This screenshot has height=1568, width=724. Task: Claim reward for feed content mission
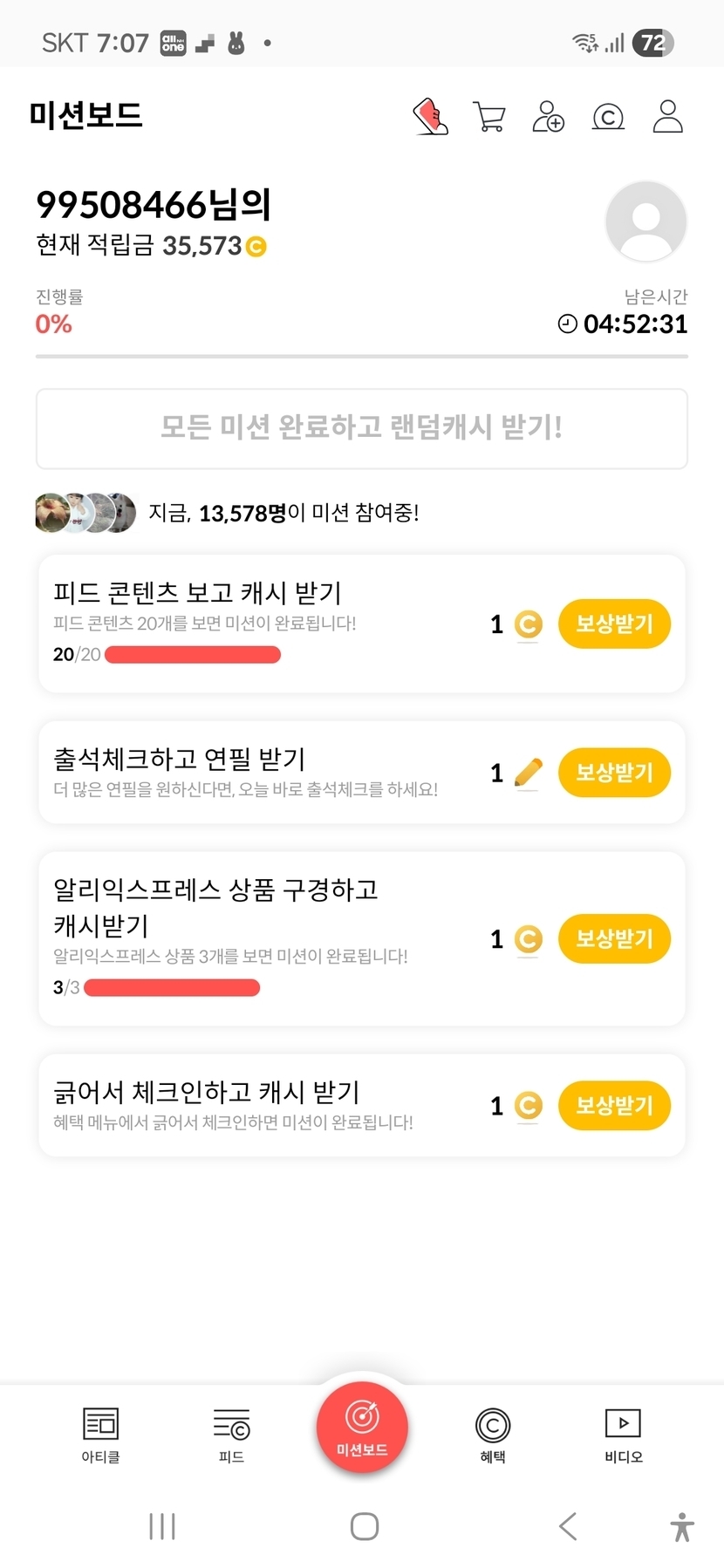tap(614, 624)
